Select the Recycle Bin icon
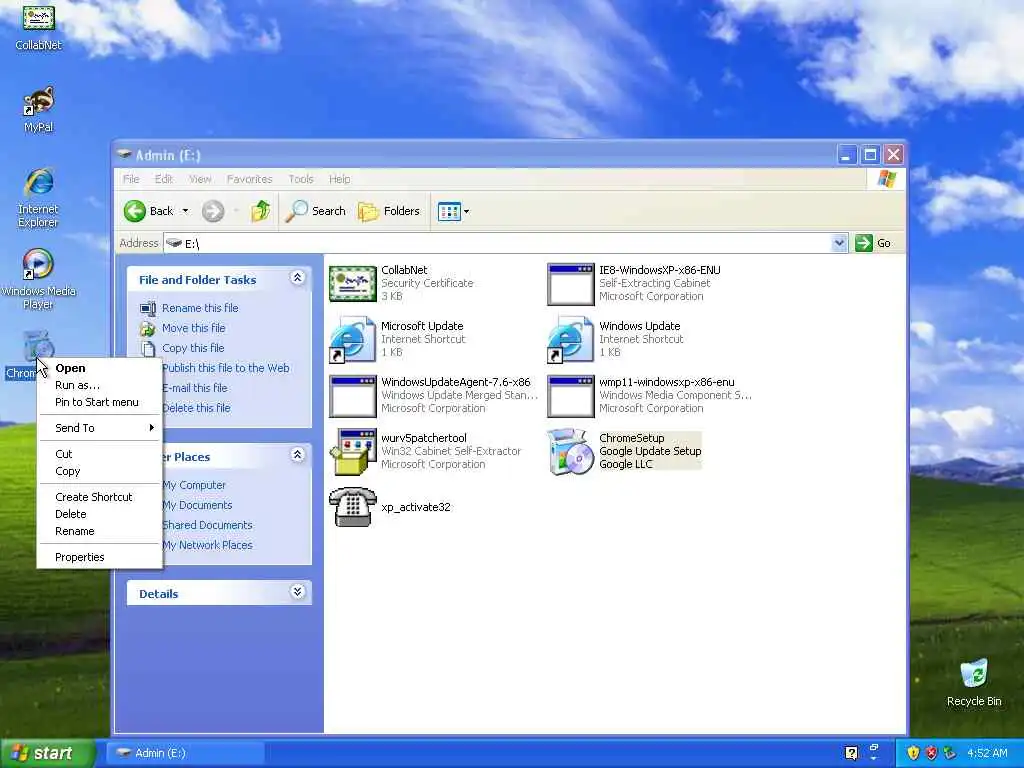This screenshot has width=1024, height=768. click(974, 683)
